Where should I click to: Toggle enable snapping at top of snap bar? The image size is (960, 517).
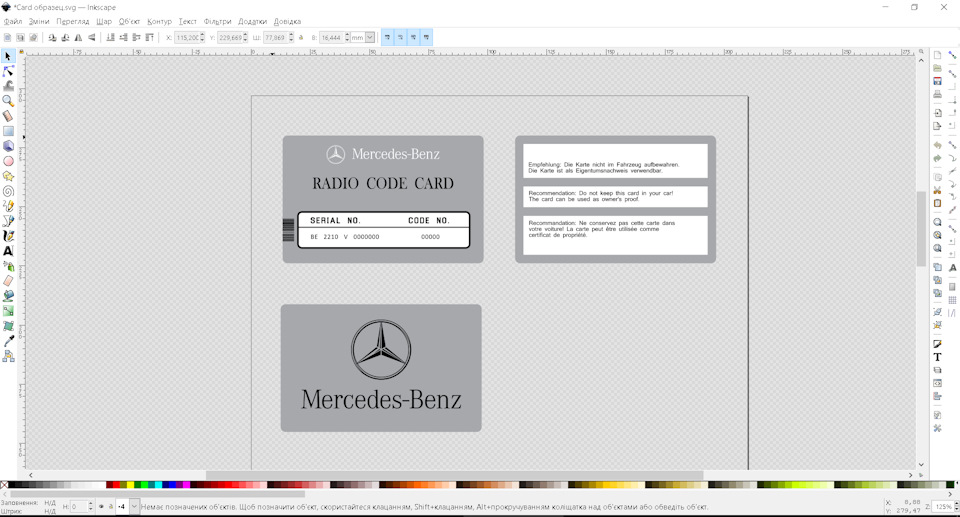[x=952, y=55]
